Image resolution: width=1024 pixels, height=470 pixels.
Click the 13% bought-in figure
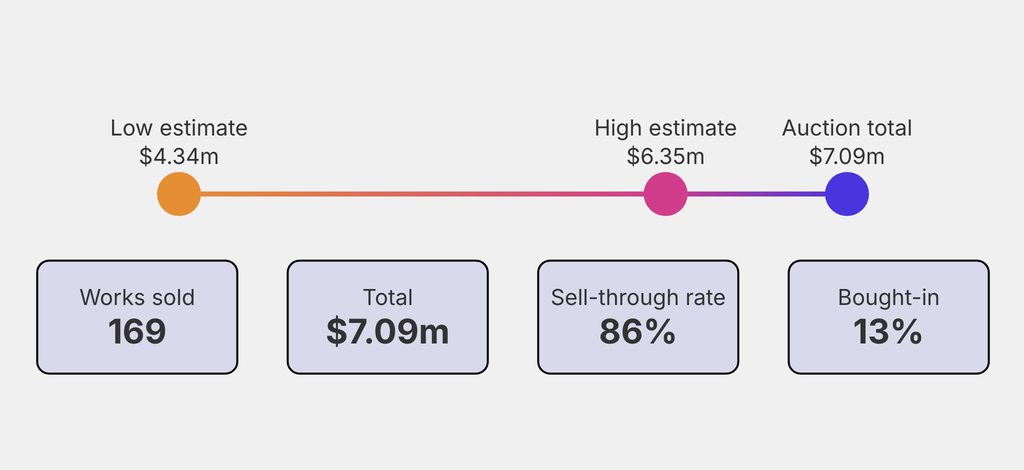tap(888, 332)
